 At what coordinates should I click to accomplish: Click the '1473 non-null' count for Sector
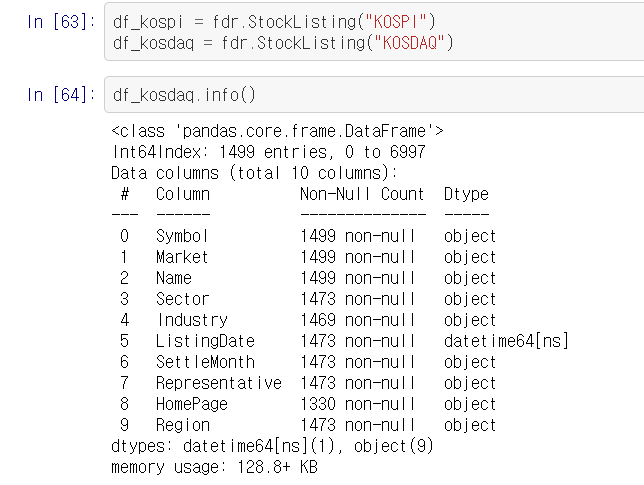tap(357, 299)
